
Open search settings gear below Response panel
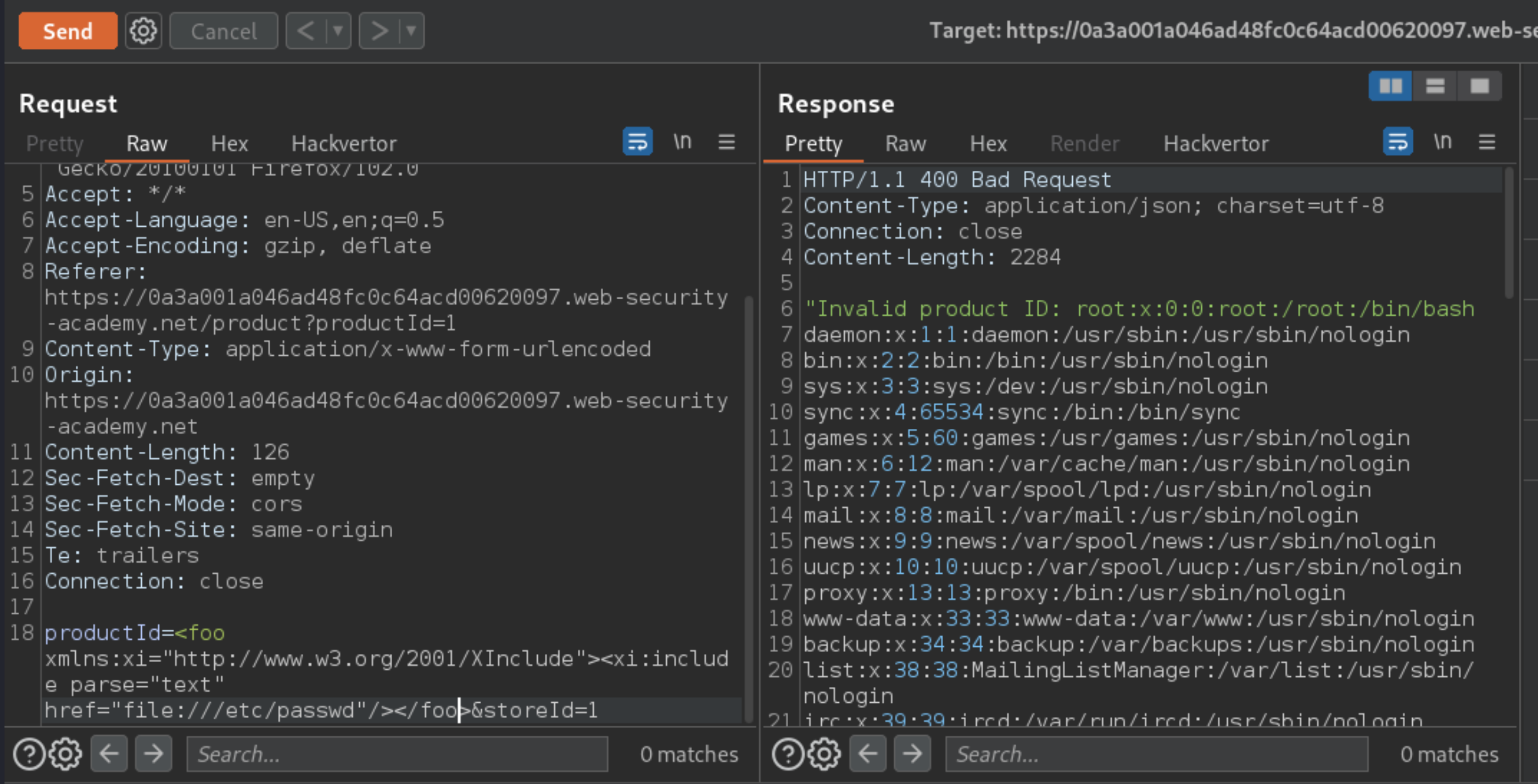824,754
